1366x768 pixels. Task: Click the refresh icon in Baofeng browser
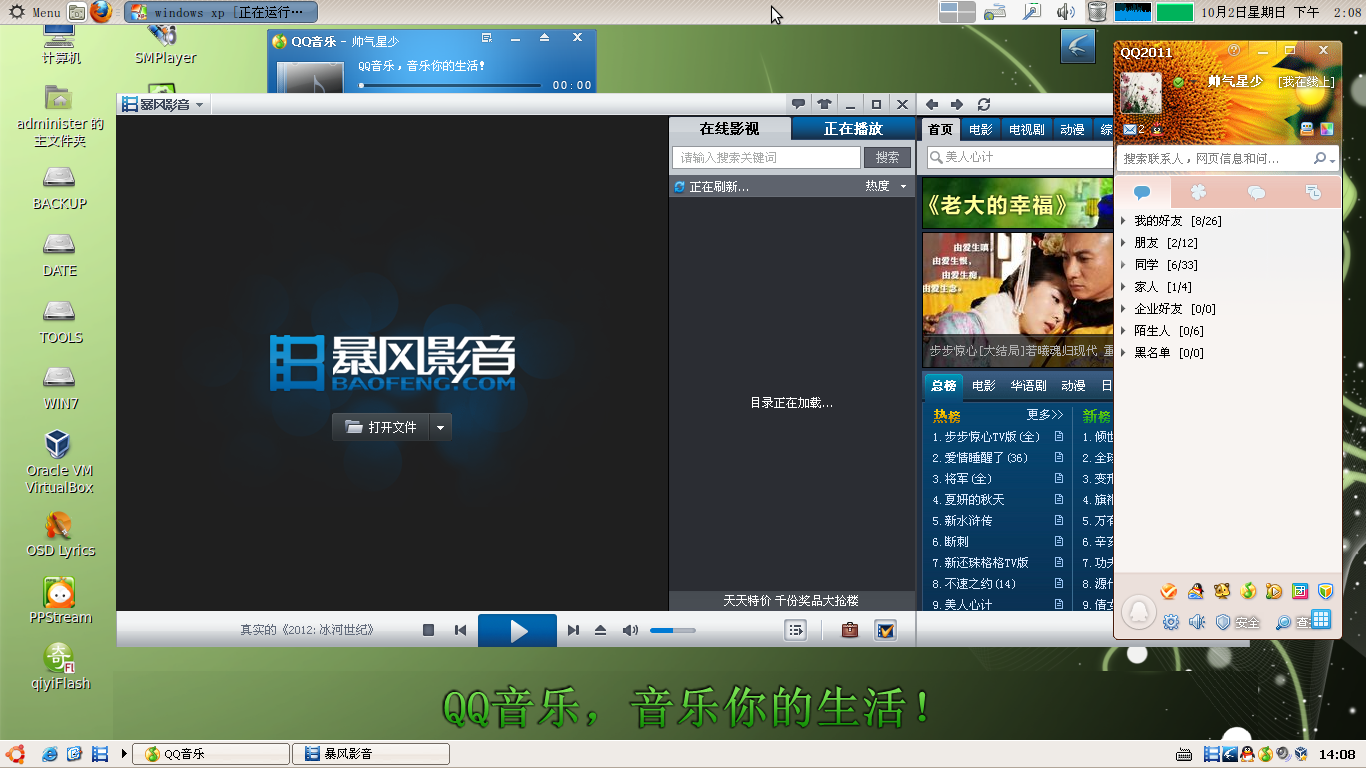click(984, 104)
